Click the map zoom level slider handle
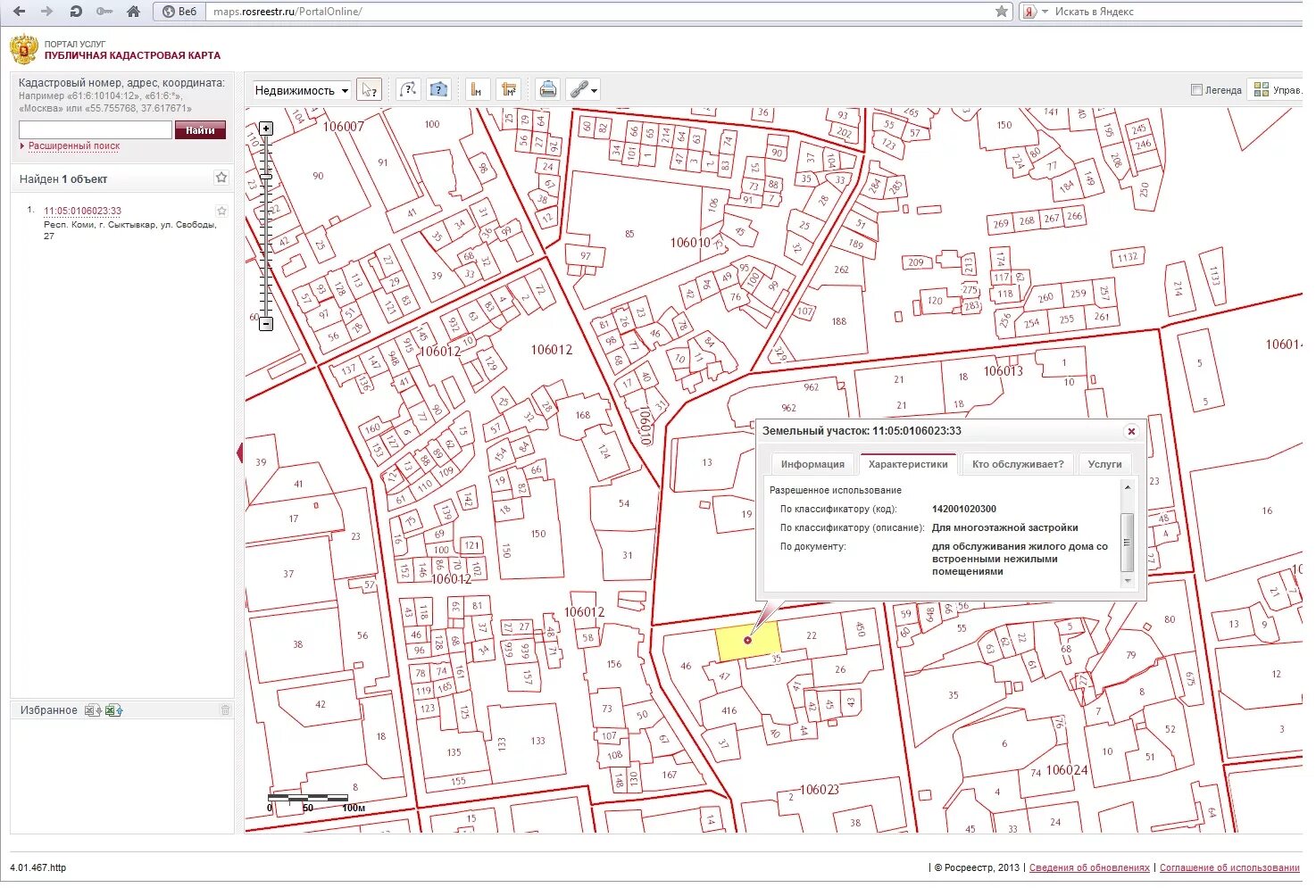1316x896 pixels. click(266, 176)
